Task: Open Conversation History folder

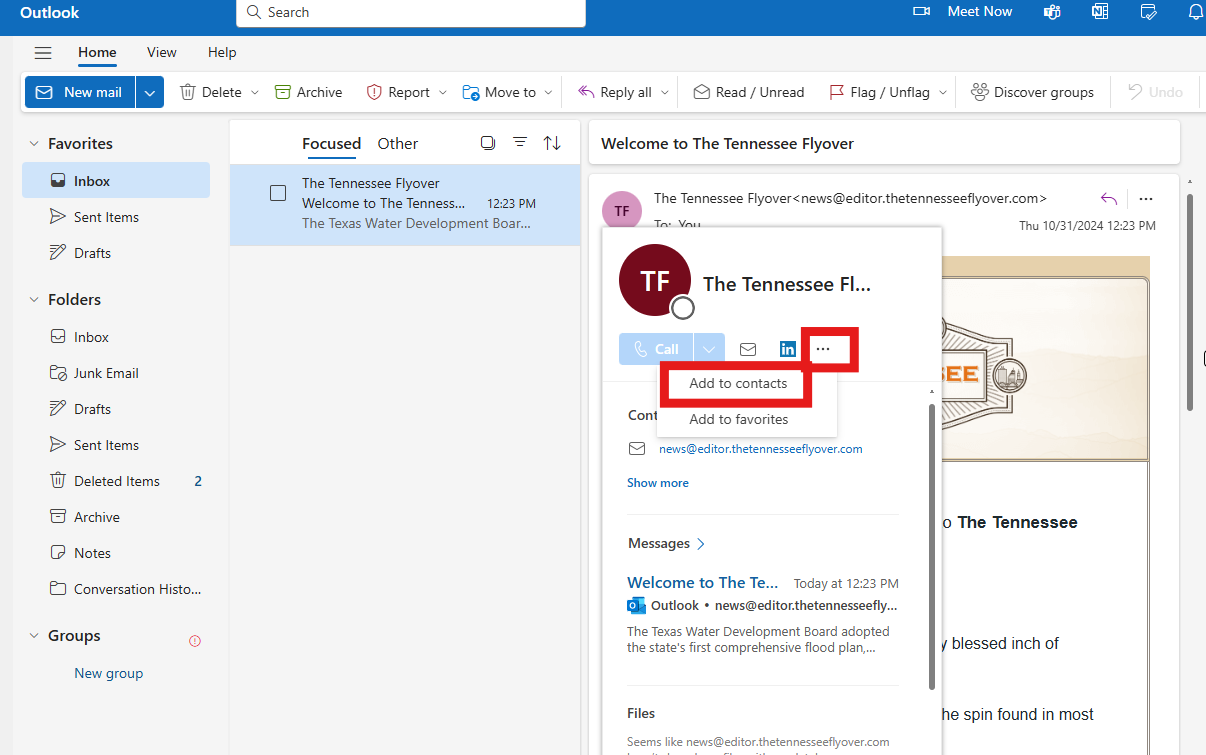Action: (116, 589)
